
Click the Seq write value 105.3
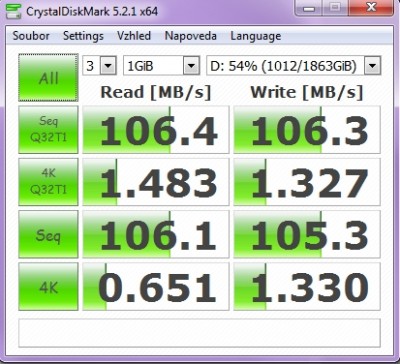(x=307, y=234)
